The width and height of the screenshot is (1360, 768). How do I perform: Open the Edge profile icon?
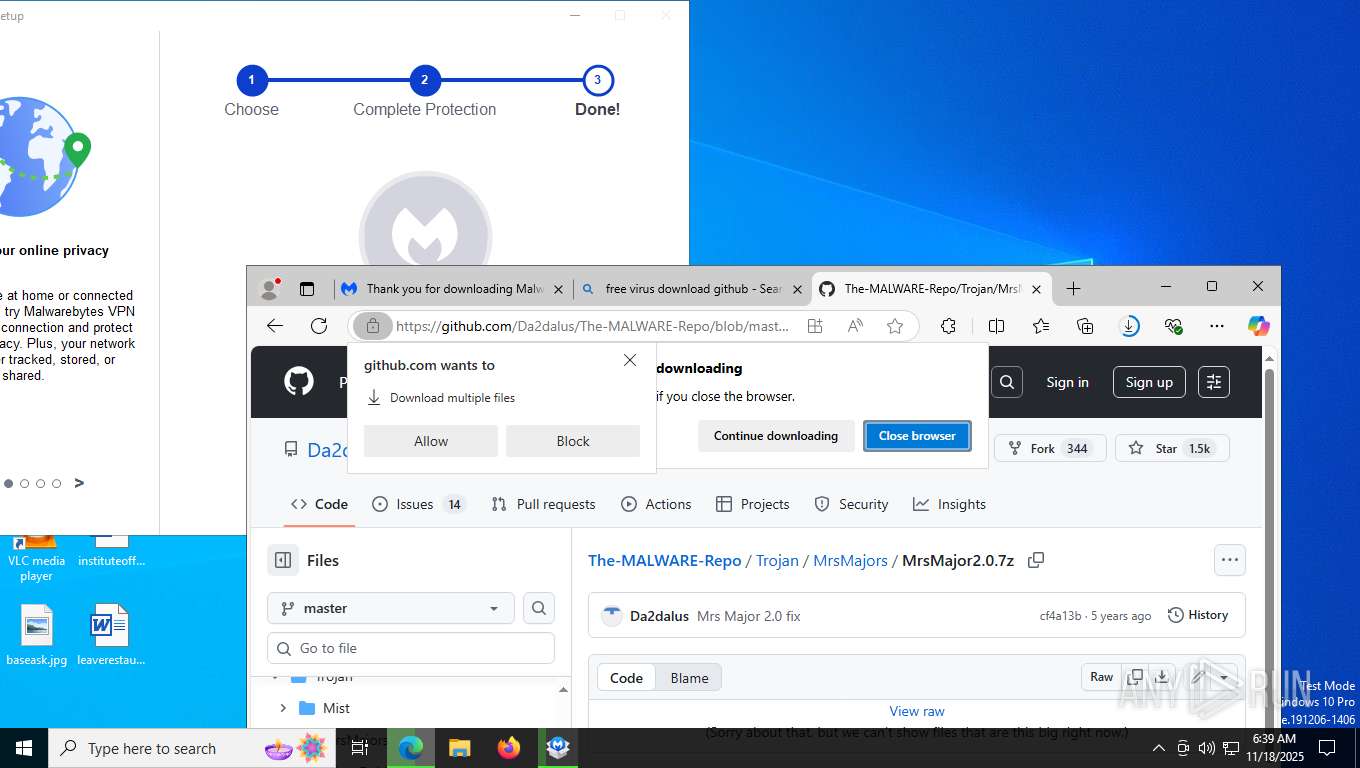269,289
